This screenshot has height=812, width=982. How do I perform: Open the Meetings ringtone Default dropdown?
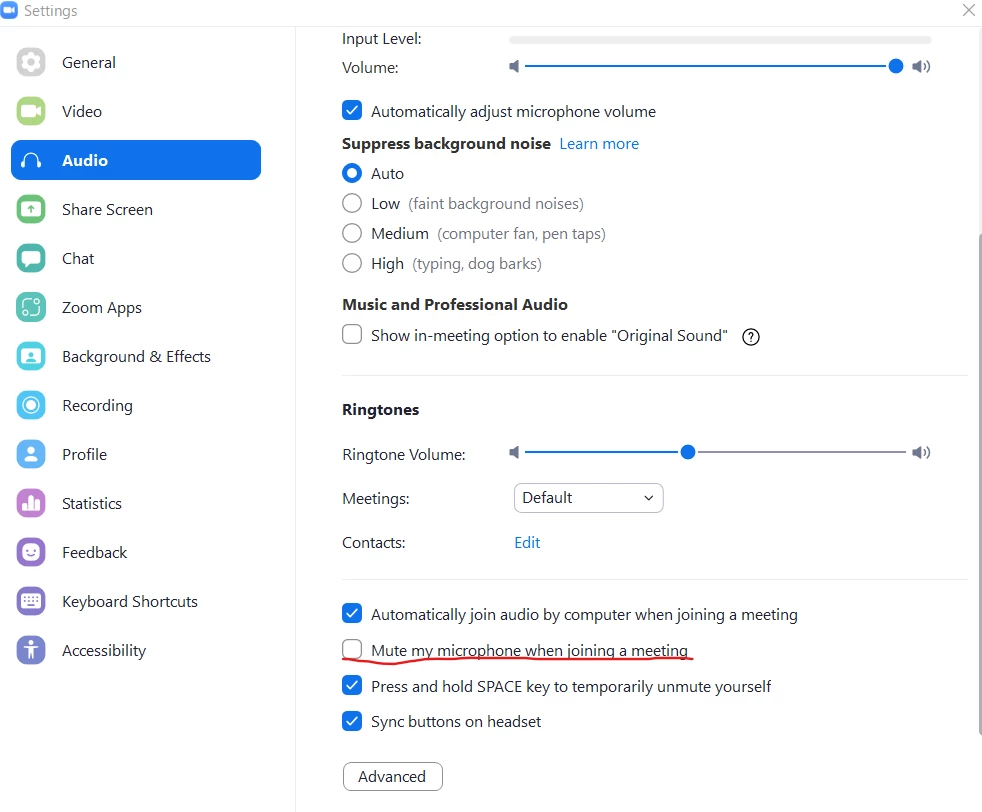tap(588, 498)
